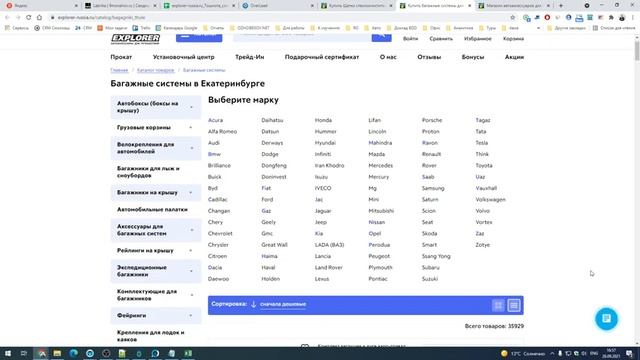Open a new browser tab
640x360 pixels.
[x=560, y=6]
